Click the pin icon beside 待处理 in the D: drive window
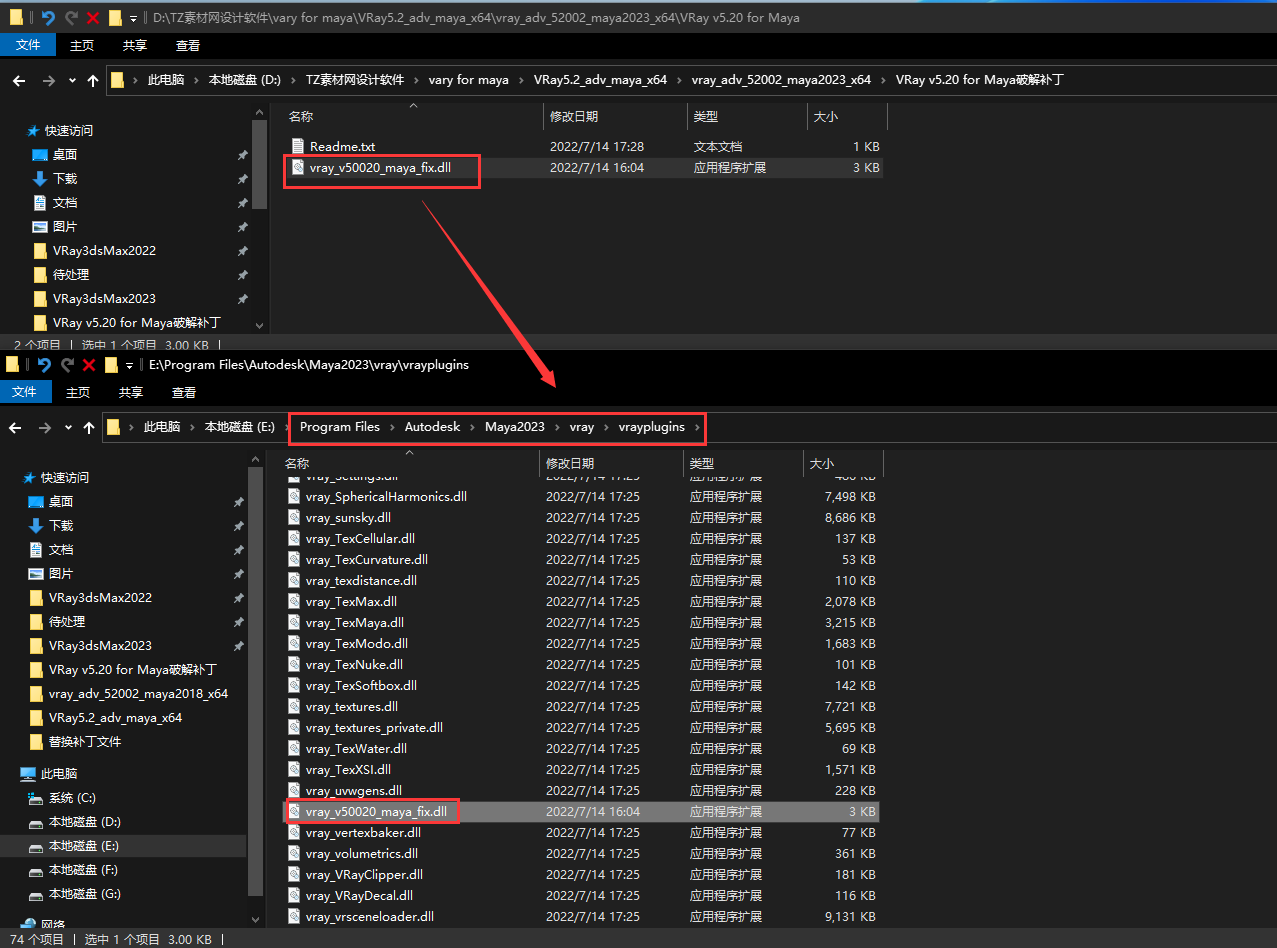1277x948 pixels. pyautogui.click(x=242, y=275)
